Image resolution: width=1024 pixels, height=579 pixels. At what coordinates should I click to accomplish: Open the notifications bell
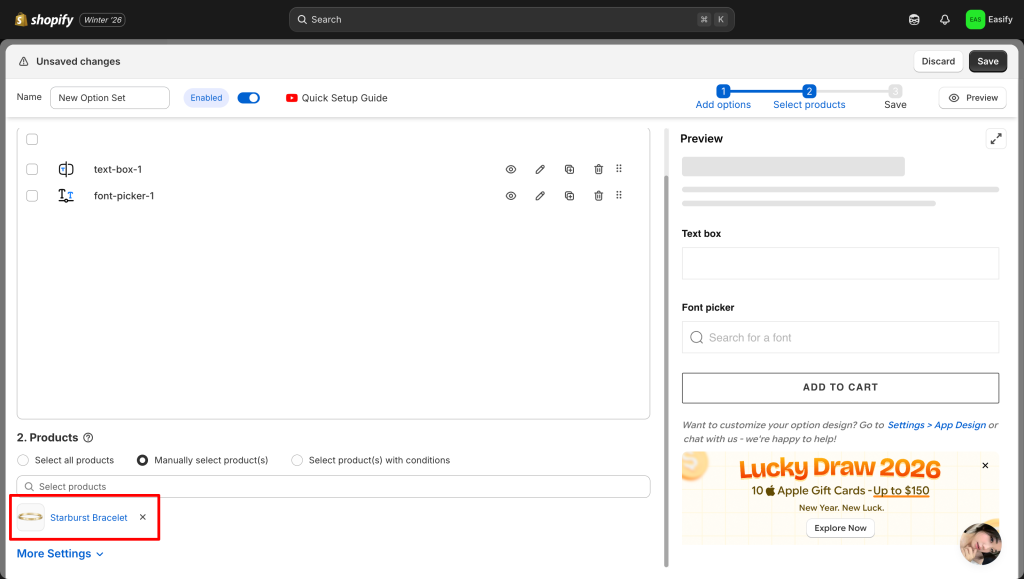(x=945, y=19)
